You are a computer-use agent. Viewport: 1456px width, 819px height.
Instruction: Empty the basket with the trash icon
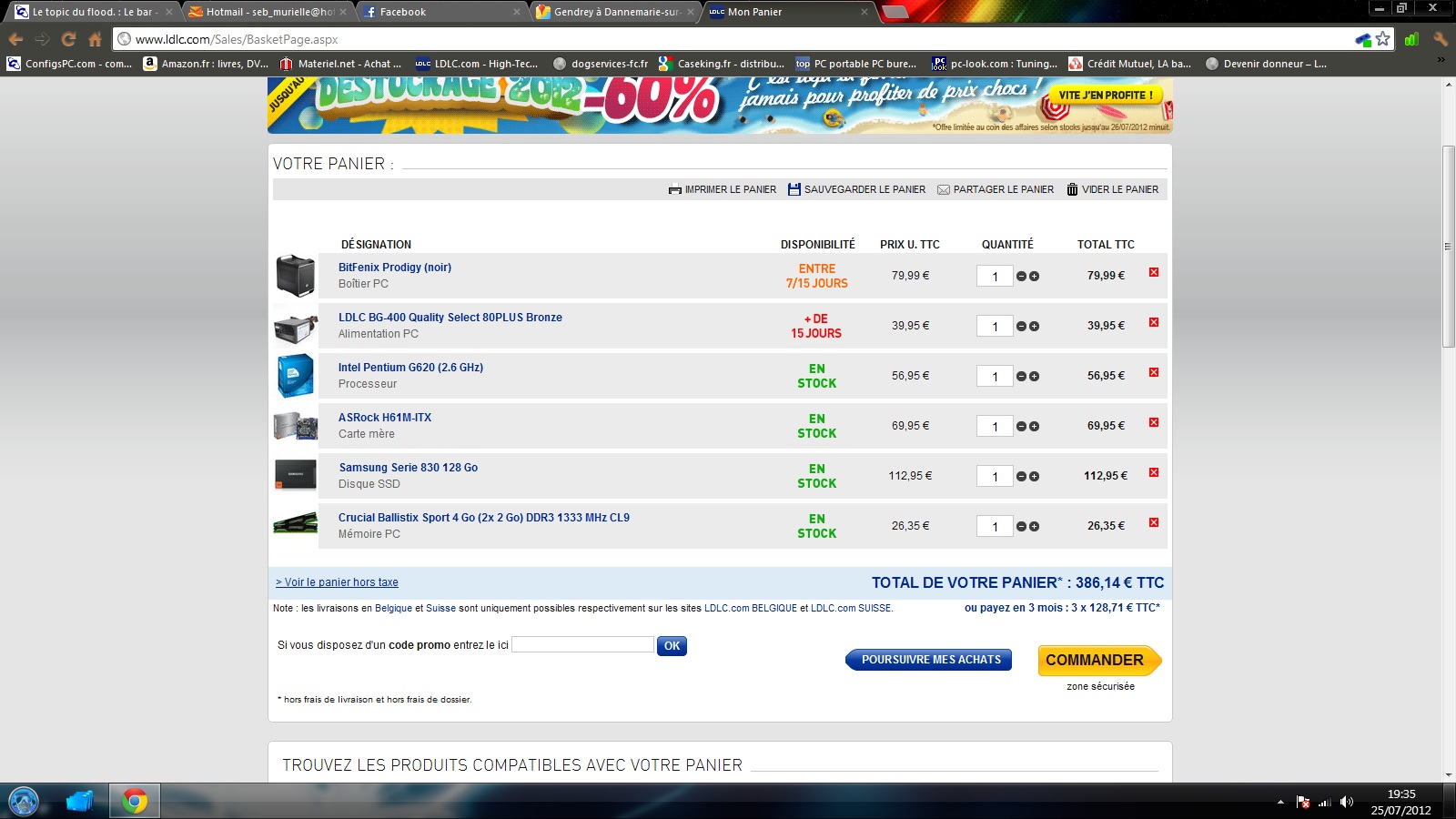(1072, 189)
